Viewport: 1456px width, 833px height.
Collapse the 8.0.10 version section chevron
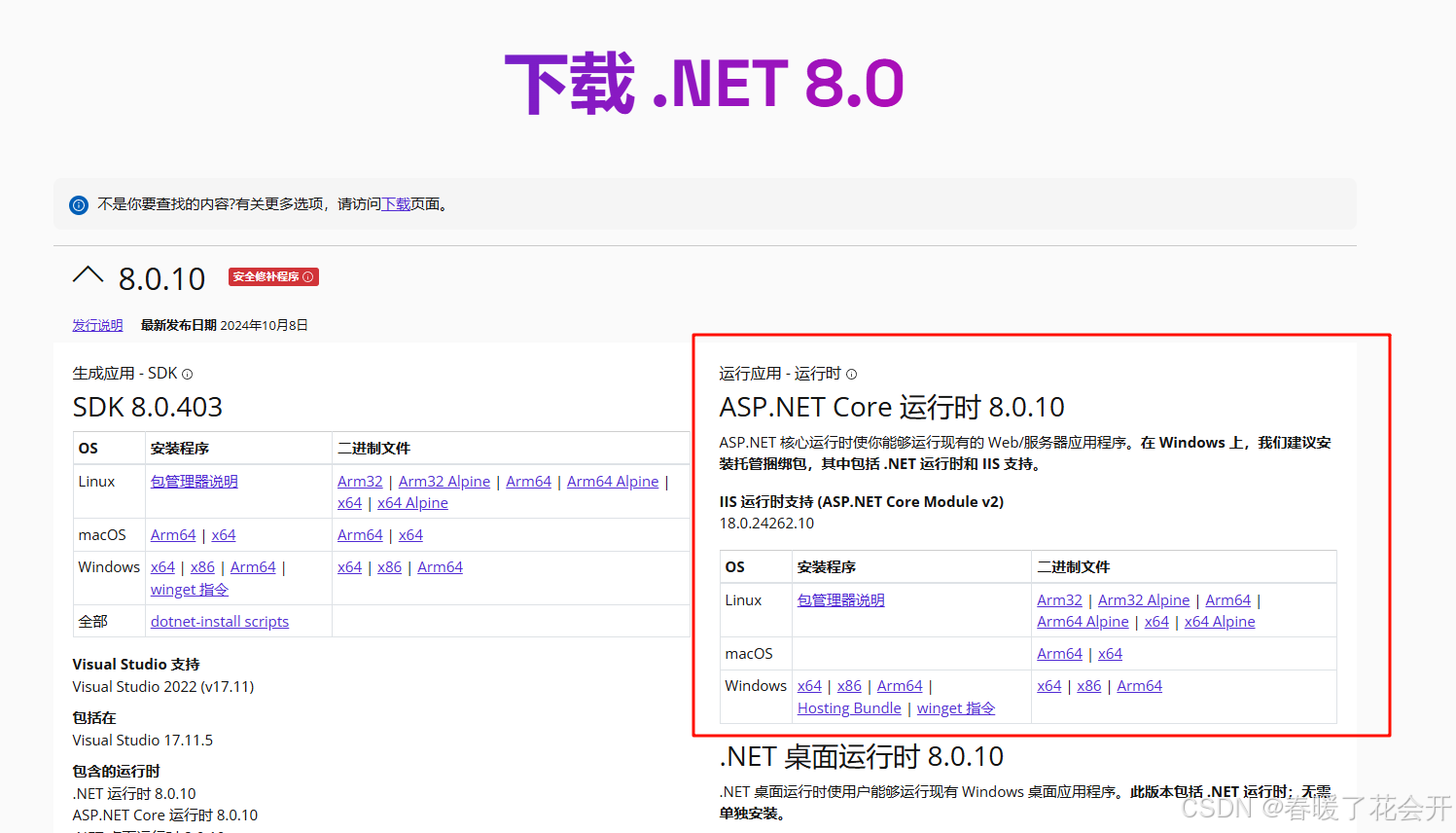tap(88, 275)
